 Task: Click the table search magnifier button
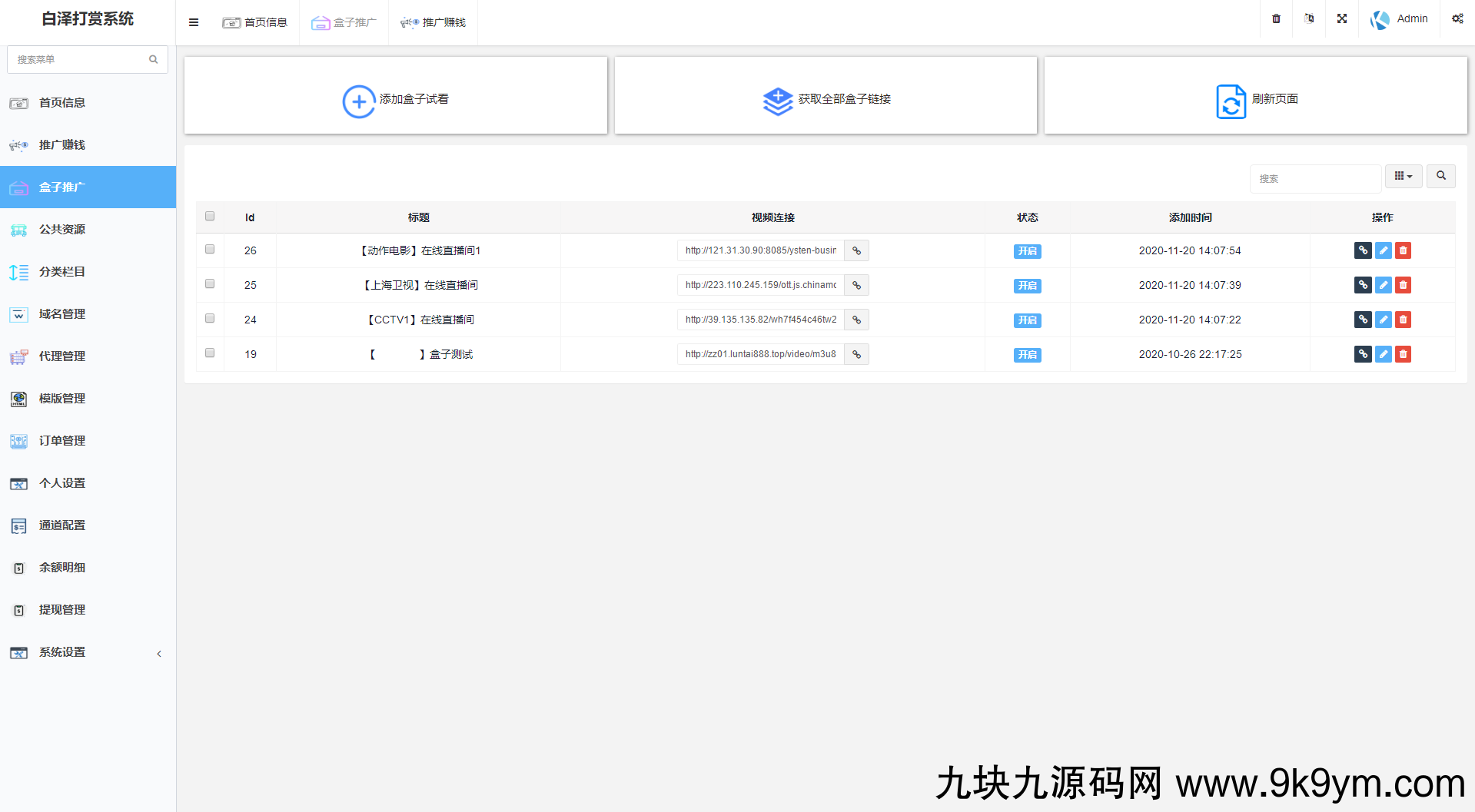[1440, 176]
